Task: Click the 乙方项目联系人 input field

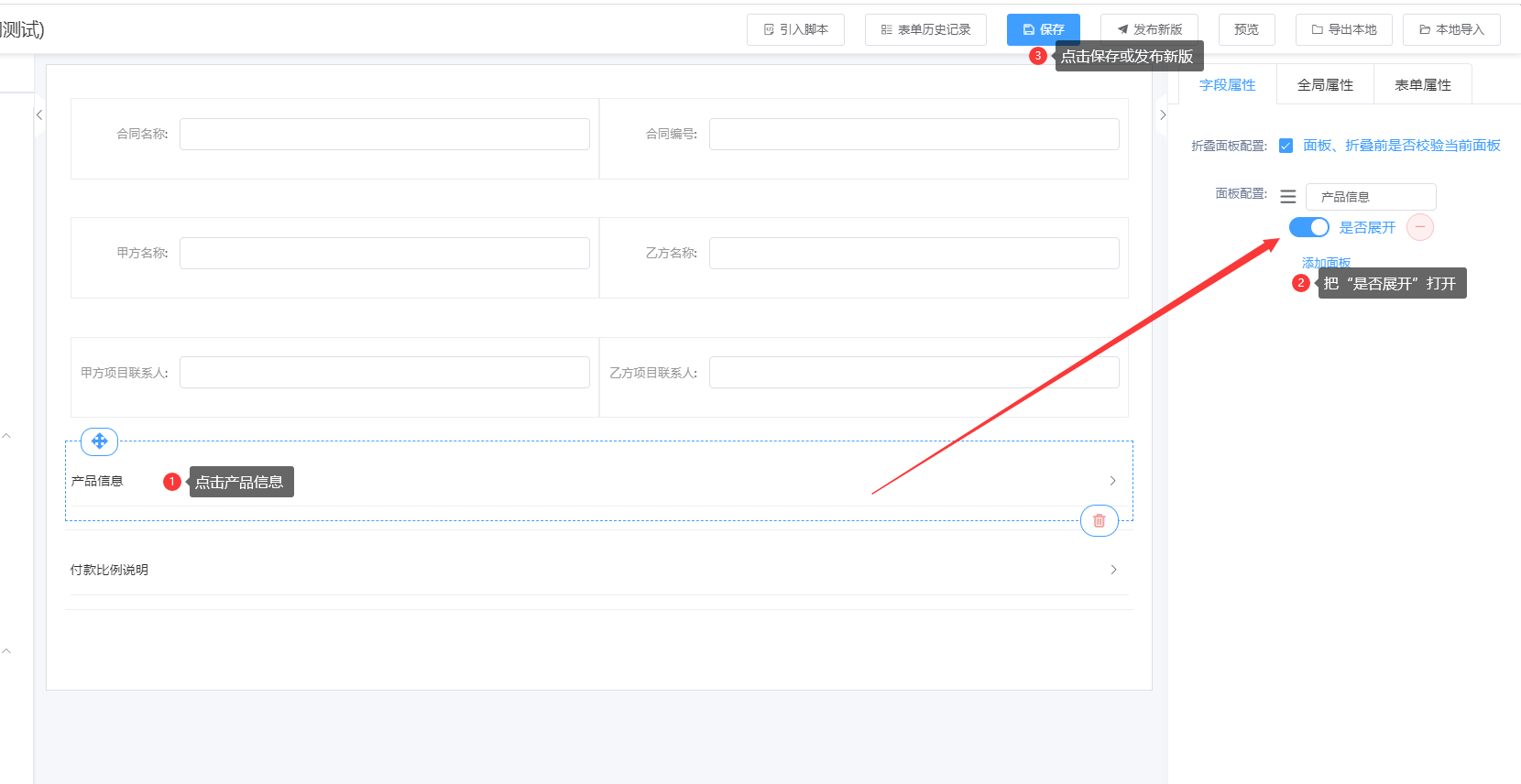Action: (914, 372)
